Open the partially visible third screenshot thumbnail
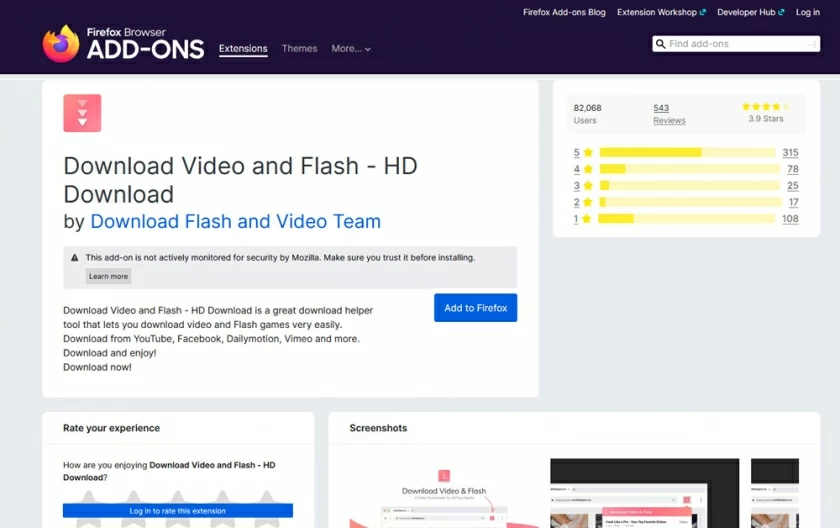Viewport: 840px width, 528px height. pyautogui.click(x=775, y=493)
